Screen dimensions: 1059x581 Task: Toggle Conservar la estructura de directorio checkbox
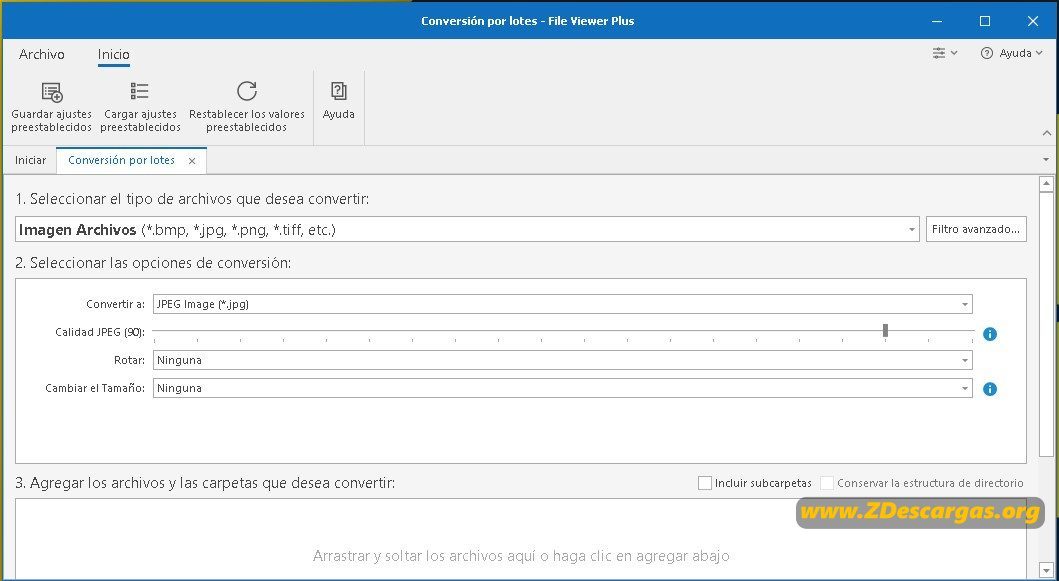[827, 483]
